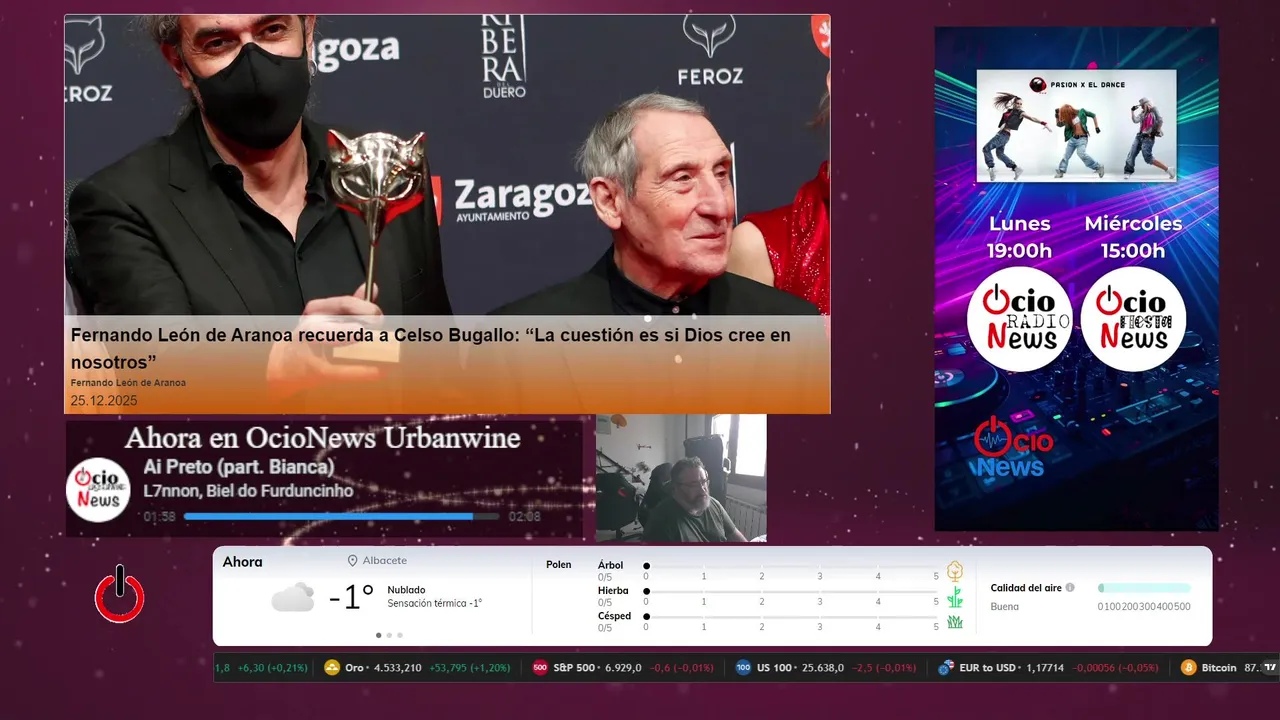Click the Buena air quality status

[x=1004, y=607]
